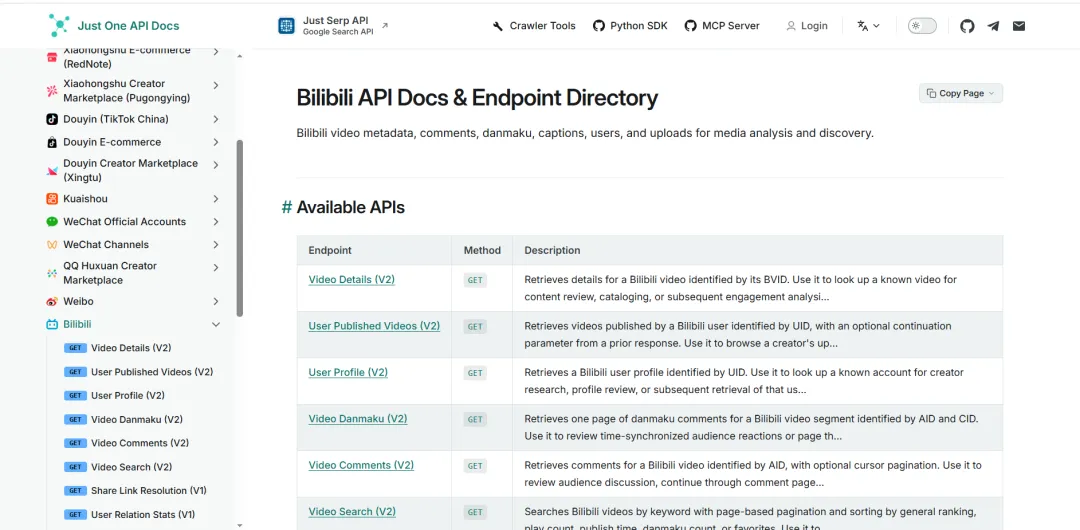The height and width of the screenshot is (530, 1080).
Task: Click the Bilibili TV icon in sidebar
Action: coord(52,324)
